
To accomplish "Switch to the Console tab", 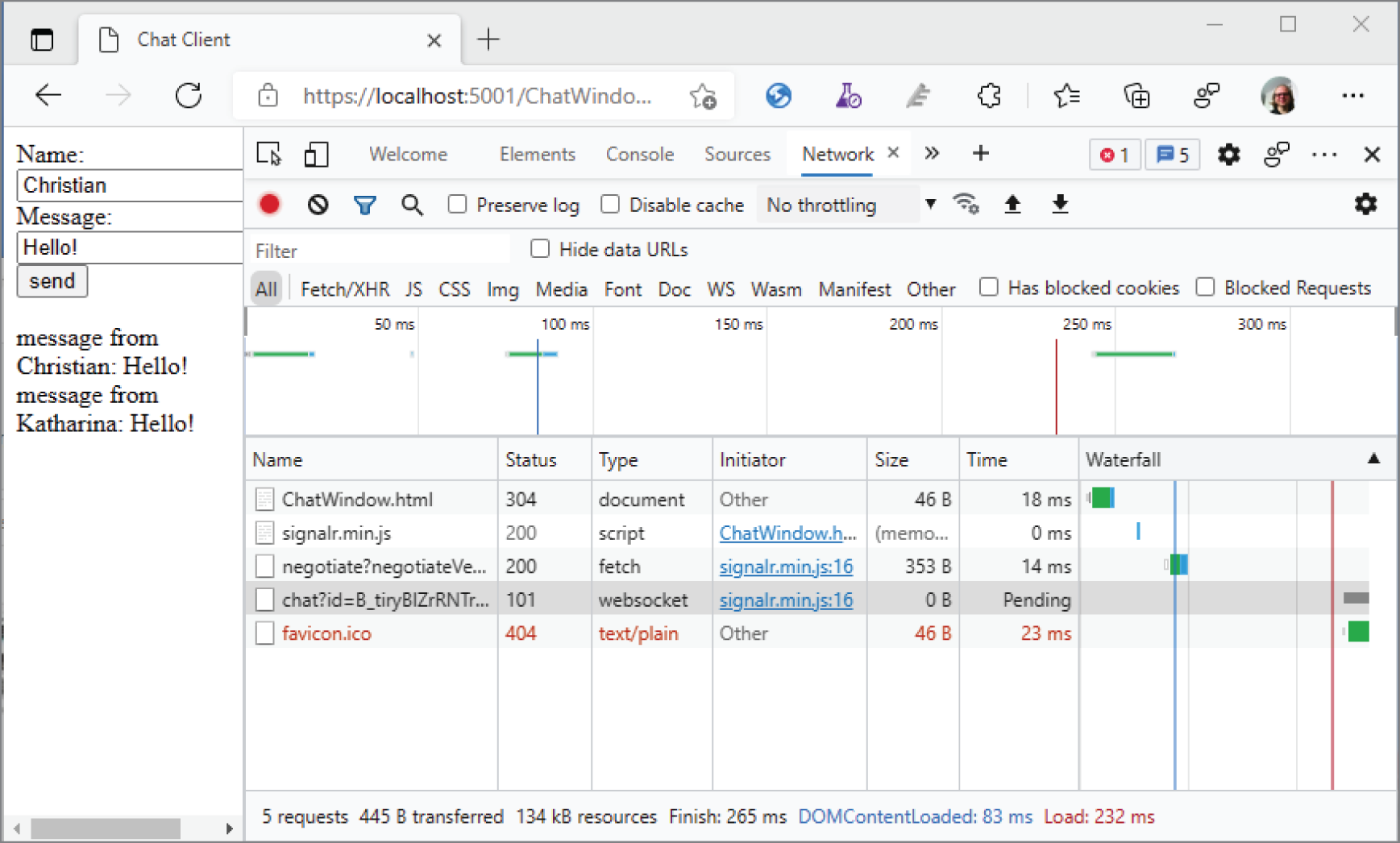I will tap(639, 153).
